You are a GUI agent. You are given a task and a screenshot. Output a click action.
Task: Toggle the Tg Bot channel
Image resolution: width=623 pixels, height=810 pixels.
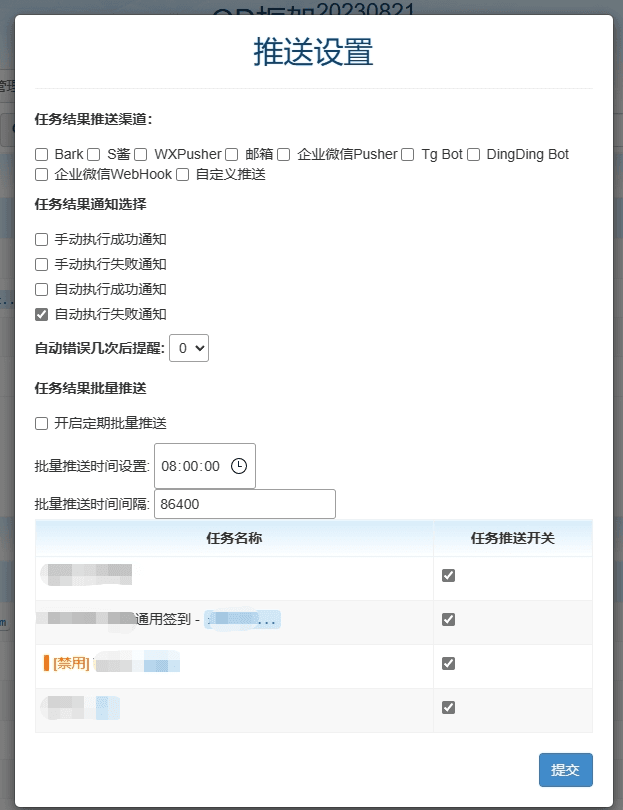click(408, 154)
